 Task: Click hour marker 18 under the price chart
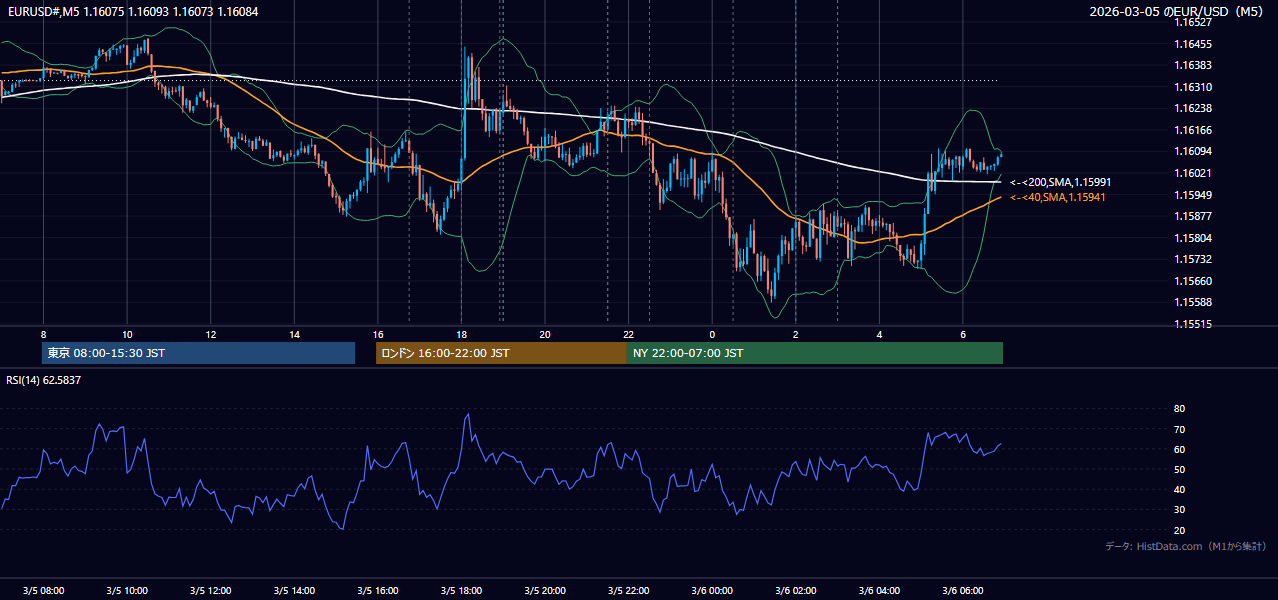coord(461,334)
